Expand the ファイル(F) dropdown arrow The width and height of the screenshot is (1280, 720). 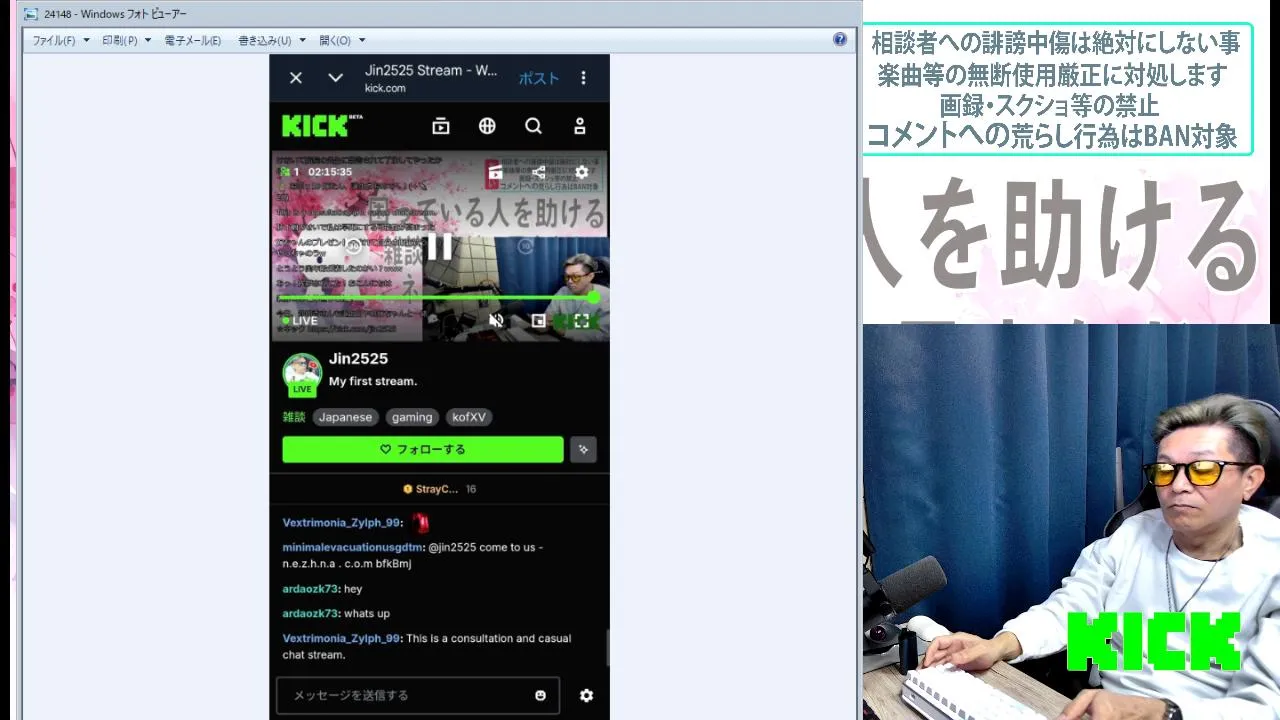point(86,40)
